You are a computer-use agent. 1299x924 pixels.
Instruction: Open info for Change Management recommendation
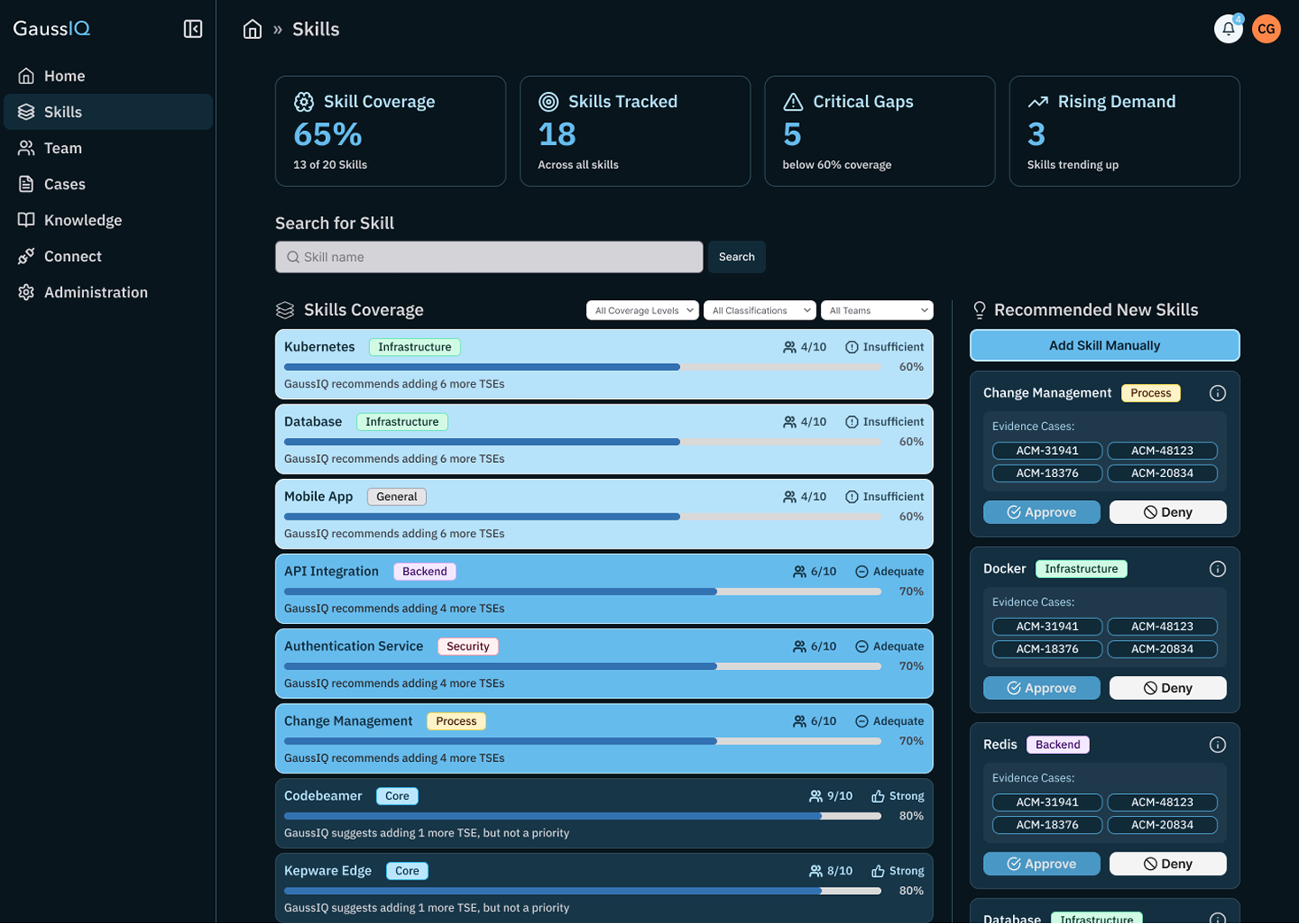(x=1218, y=393)
